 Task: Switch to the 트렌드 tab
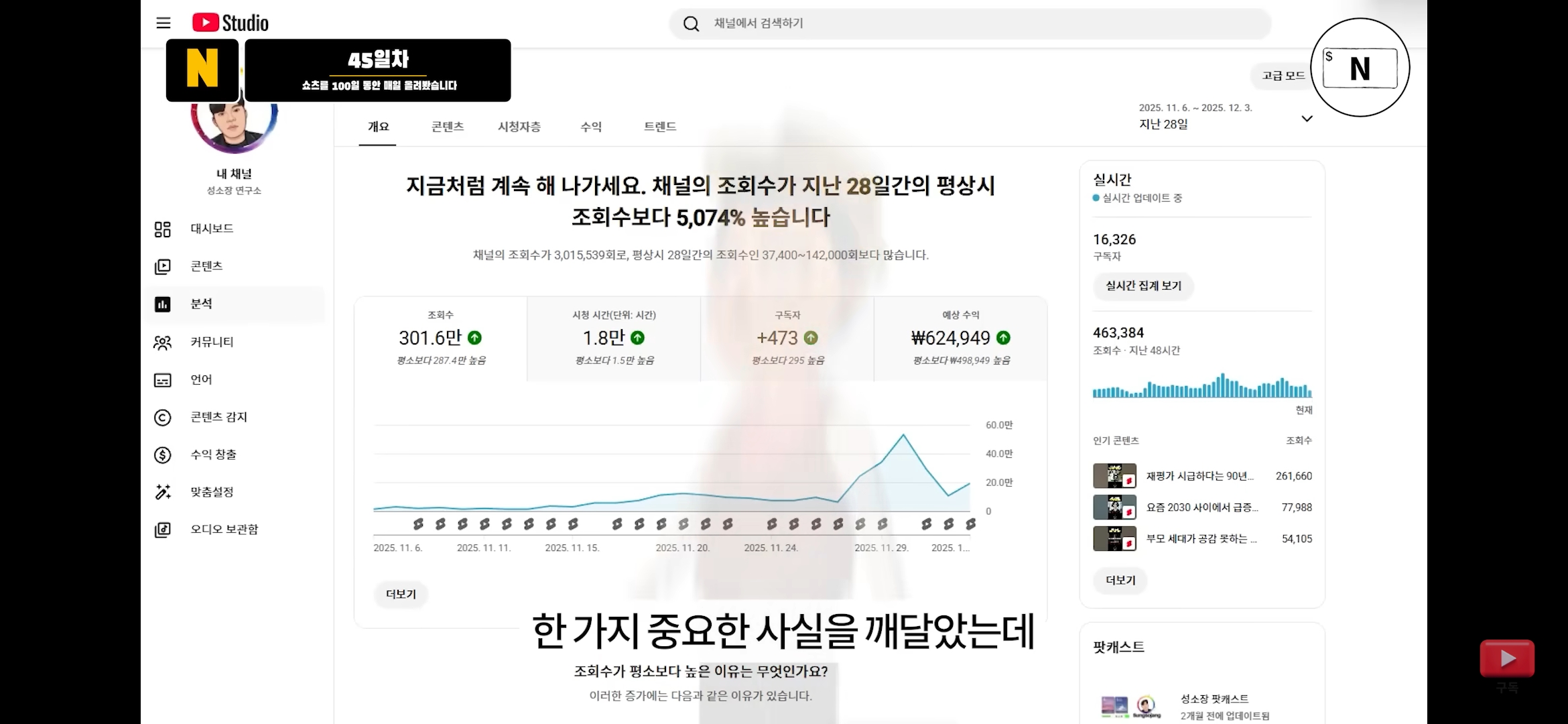660,127
